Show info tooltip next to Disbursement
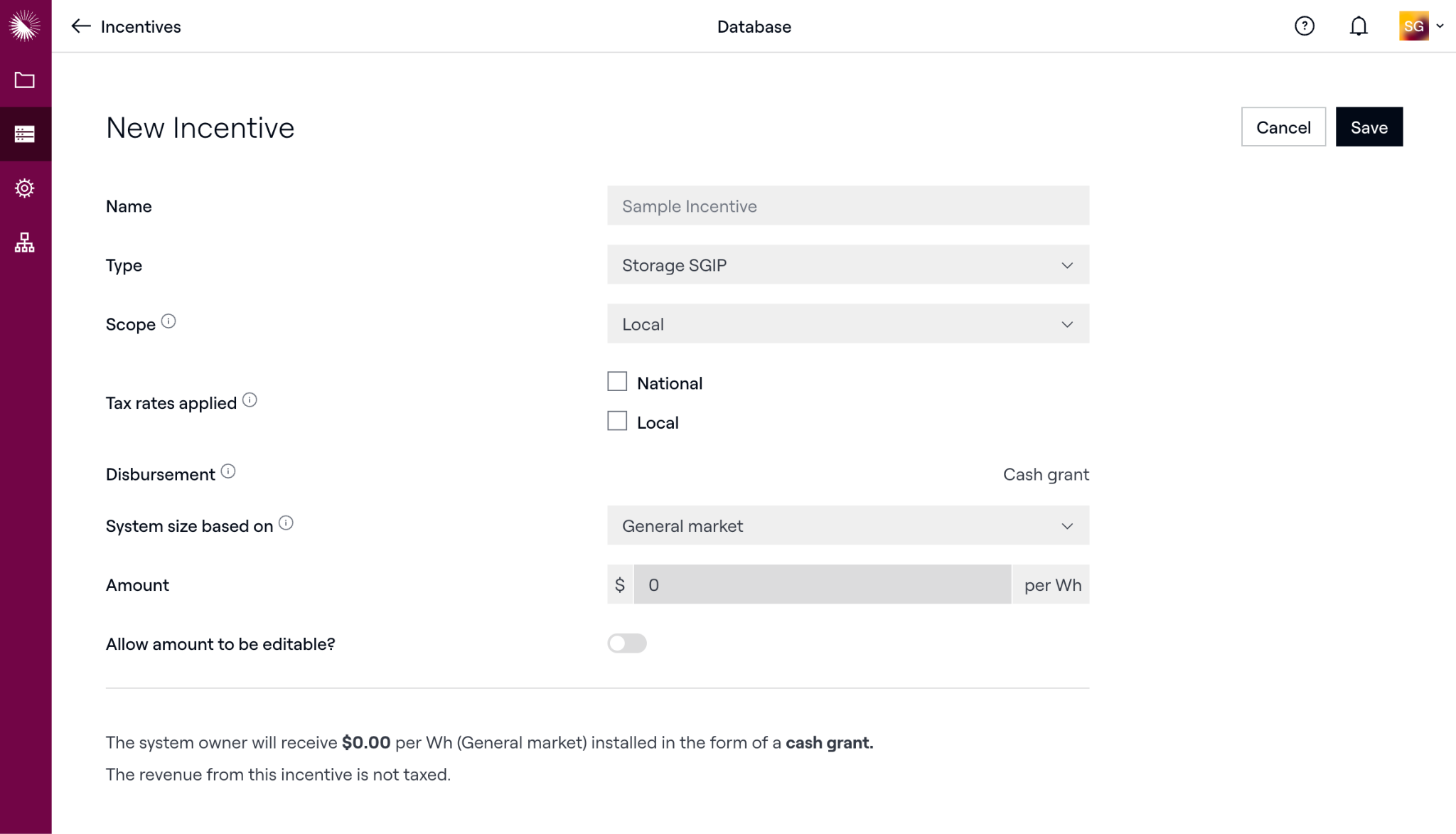The width and height of the screenshot is (1456, 834). tap(228, 471)
